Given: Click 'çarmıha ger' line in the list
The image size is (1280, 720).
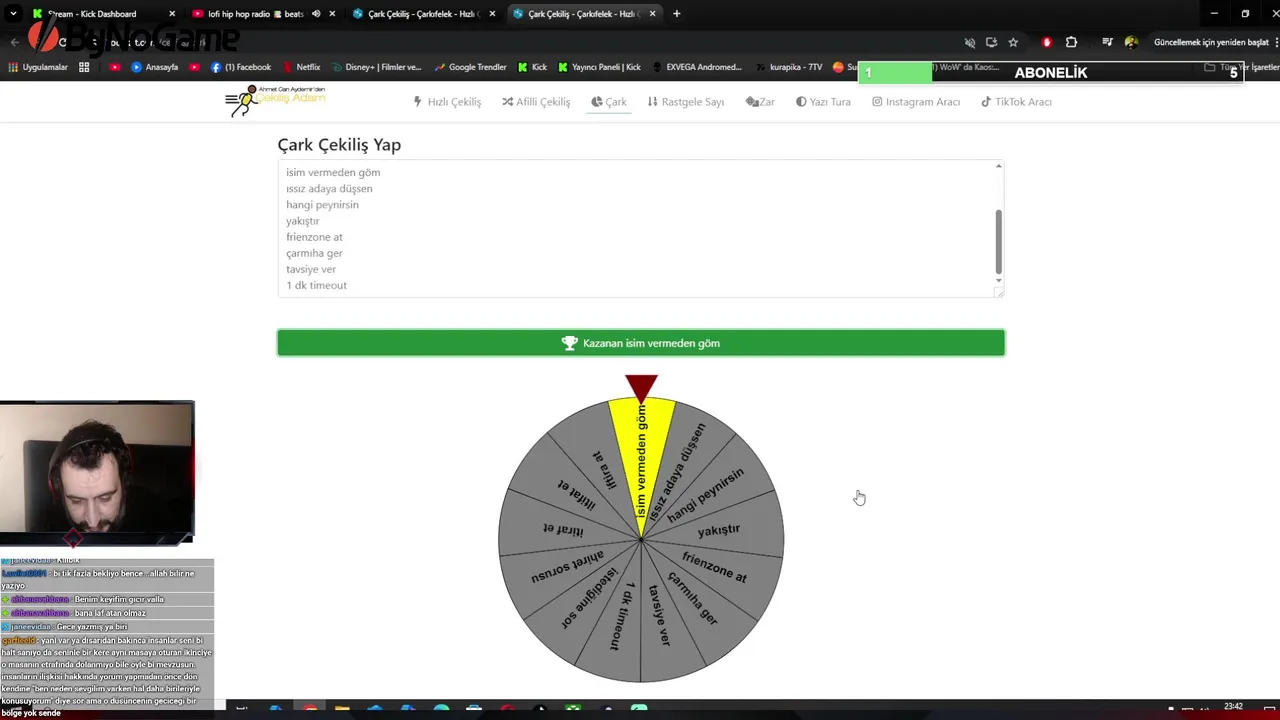Looking at the screenshot, I should (314, 253).
